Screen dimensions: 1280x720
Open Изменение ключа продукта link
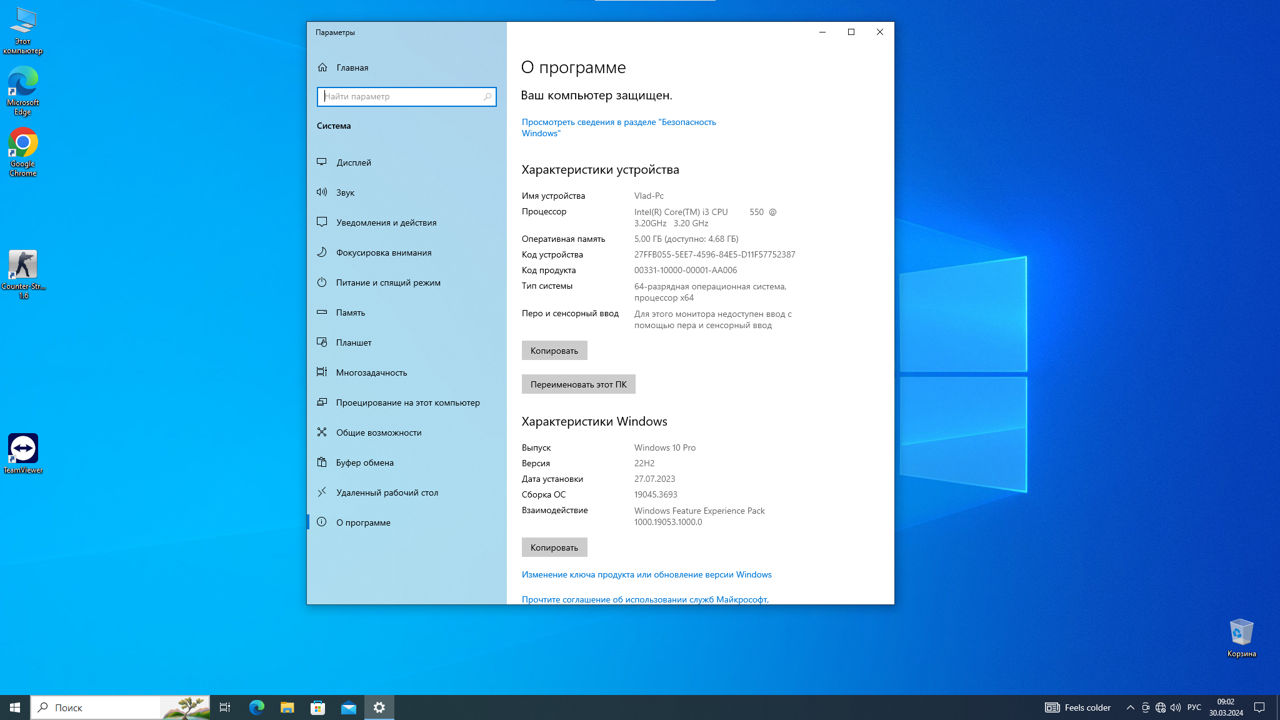647,574
